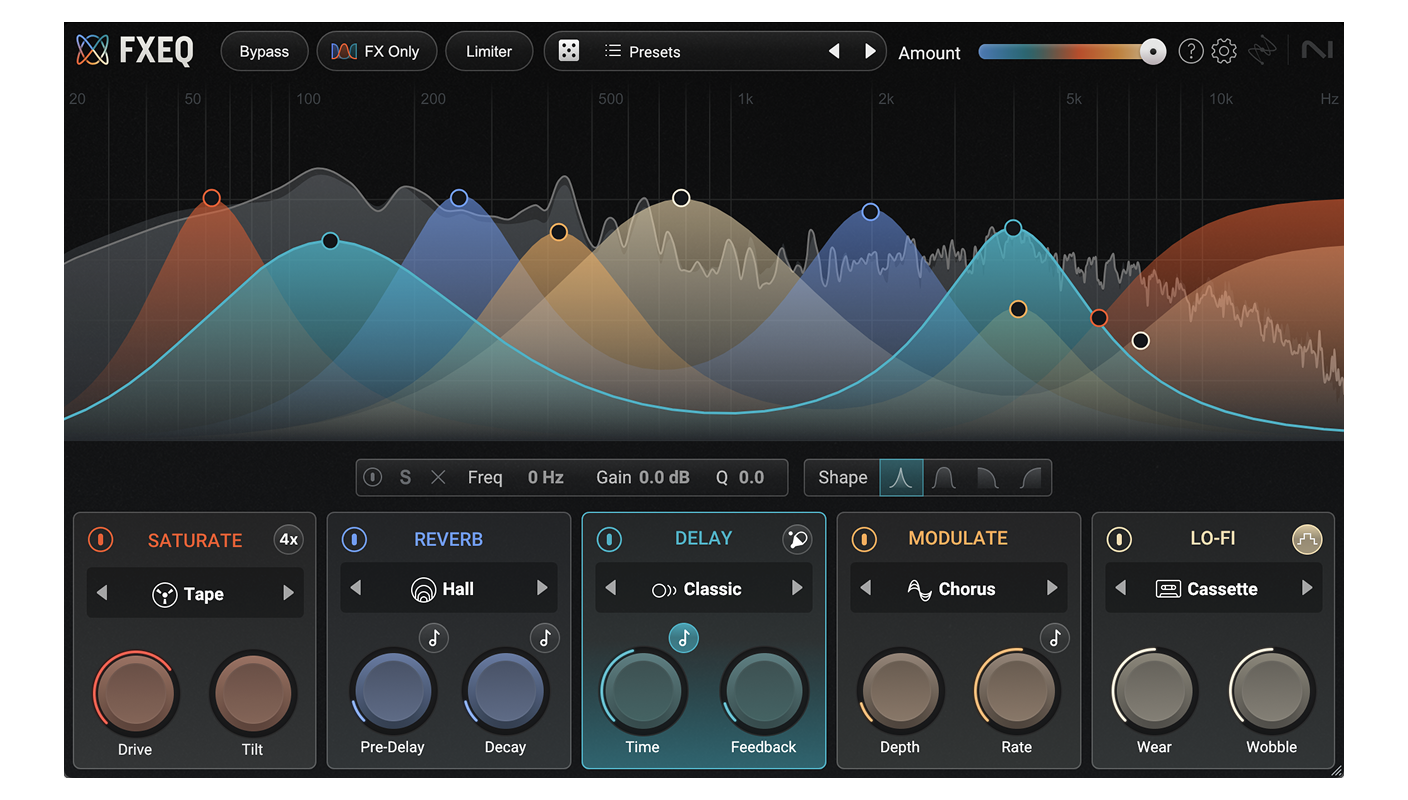Click the stepped bit-crush icon in Lo-Fi header

pyautogui.click(x=1307, y=540)
